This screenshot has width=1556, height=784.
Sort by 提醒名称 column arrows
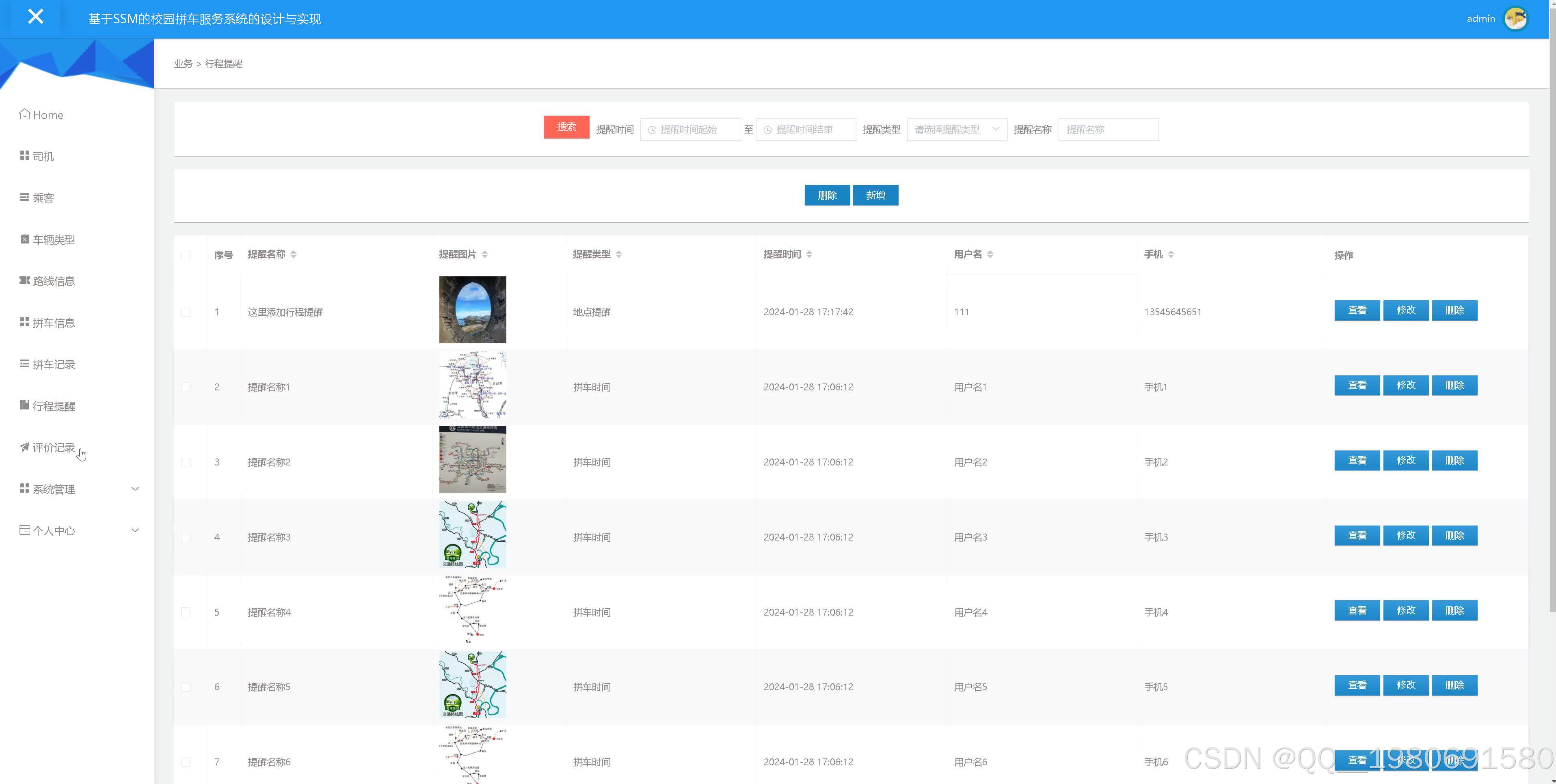294,254
